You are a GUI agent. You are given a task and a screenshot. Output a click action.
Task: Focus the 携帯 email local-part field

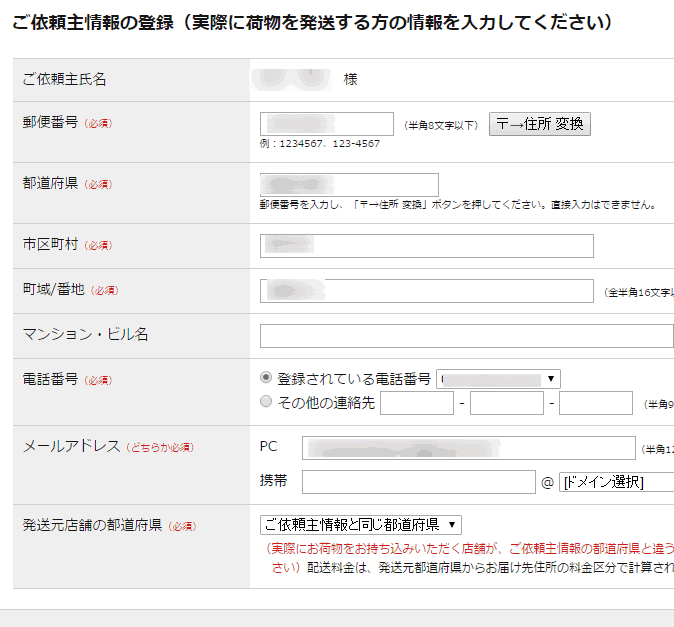coord(418,482)
